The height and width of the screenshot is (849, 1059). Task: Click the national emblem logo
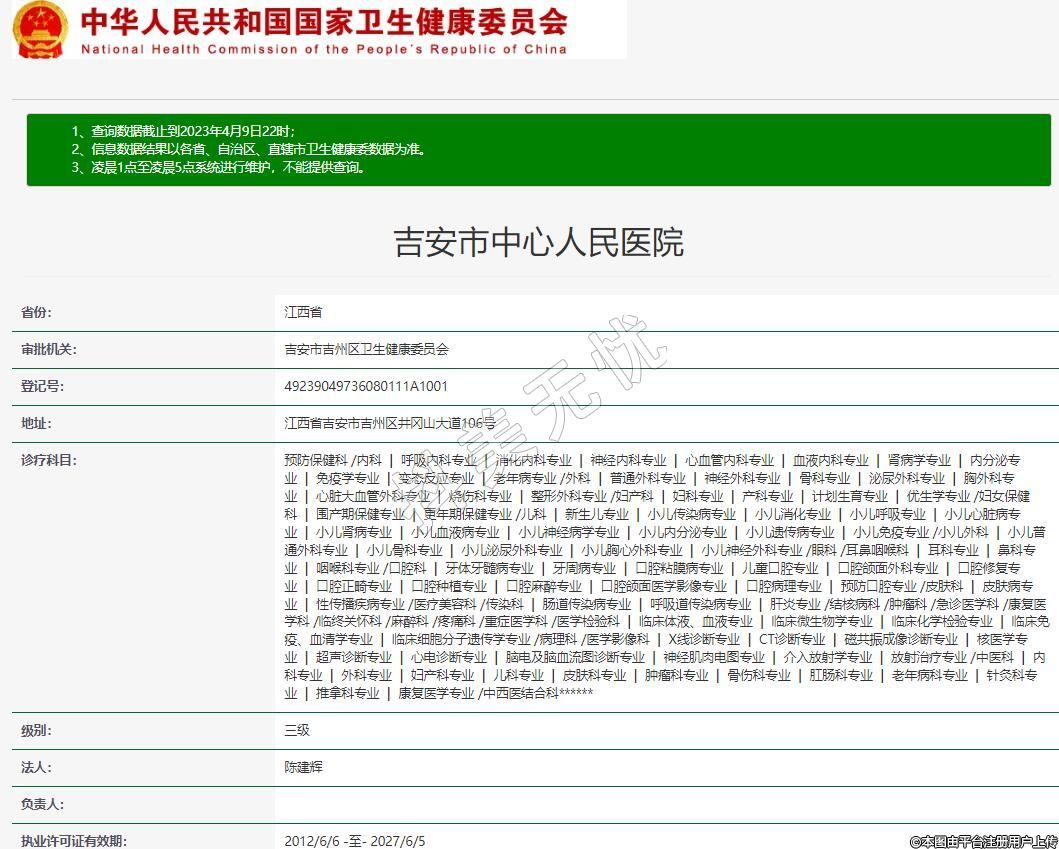click(x=41, y=29)
